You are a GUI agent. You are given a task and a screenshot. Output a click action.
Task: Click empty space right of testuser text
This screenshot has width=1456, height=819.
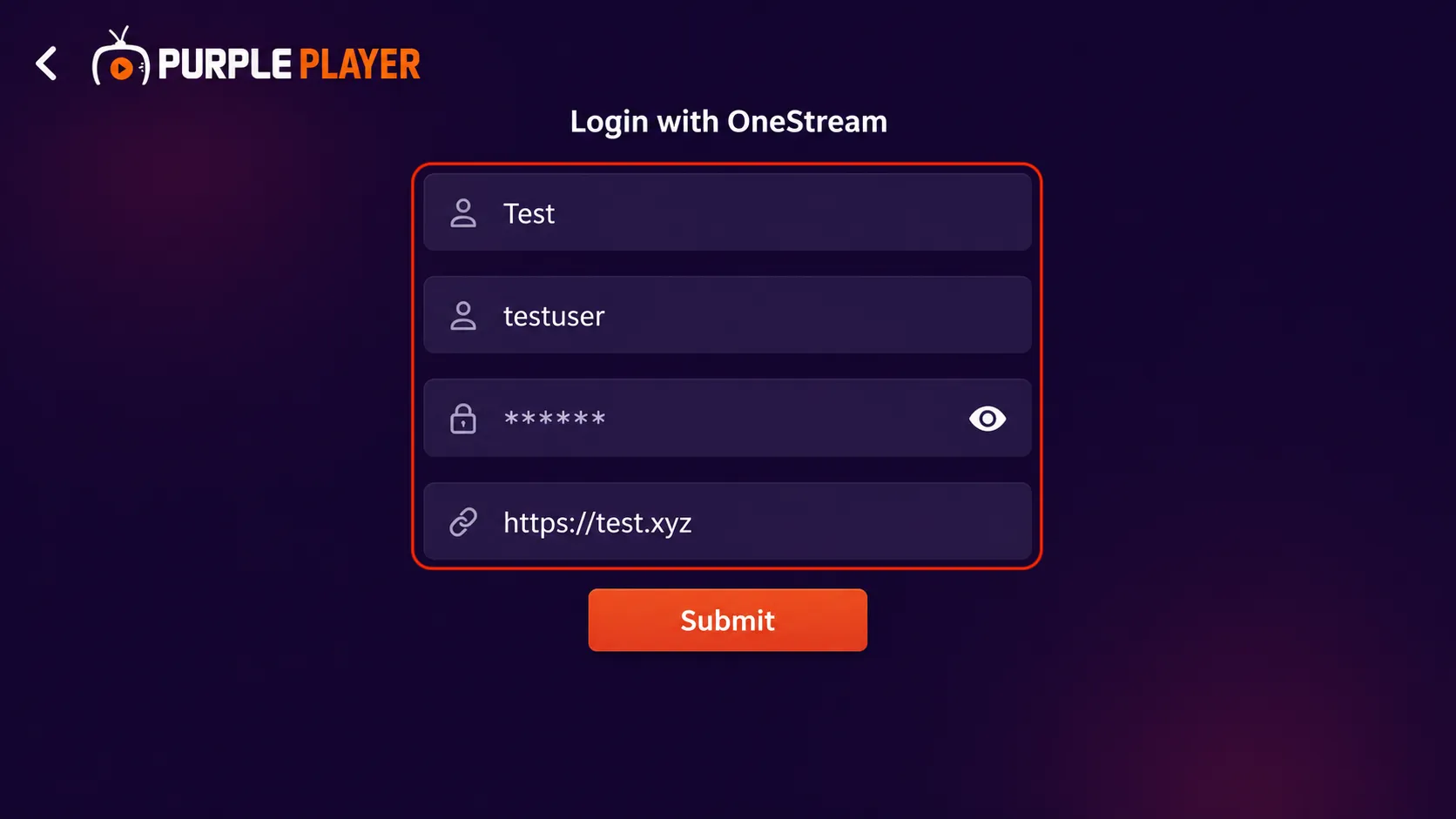(819, 315)
